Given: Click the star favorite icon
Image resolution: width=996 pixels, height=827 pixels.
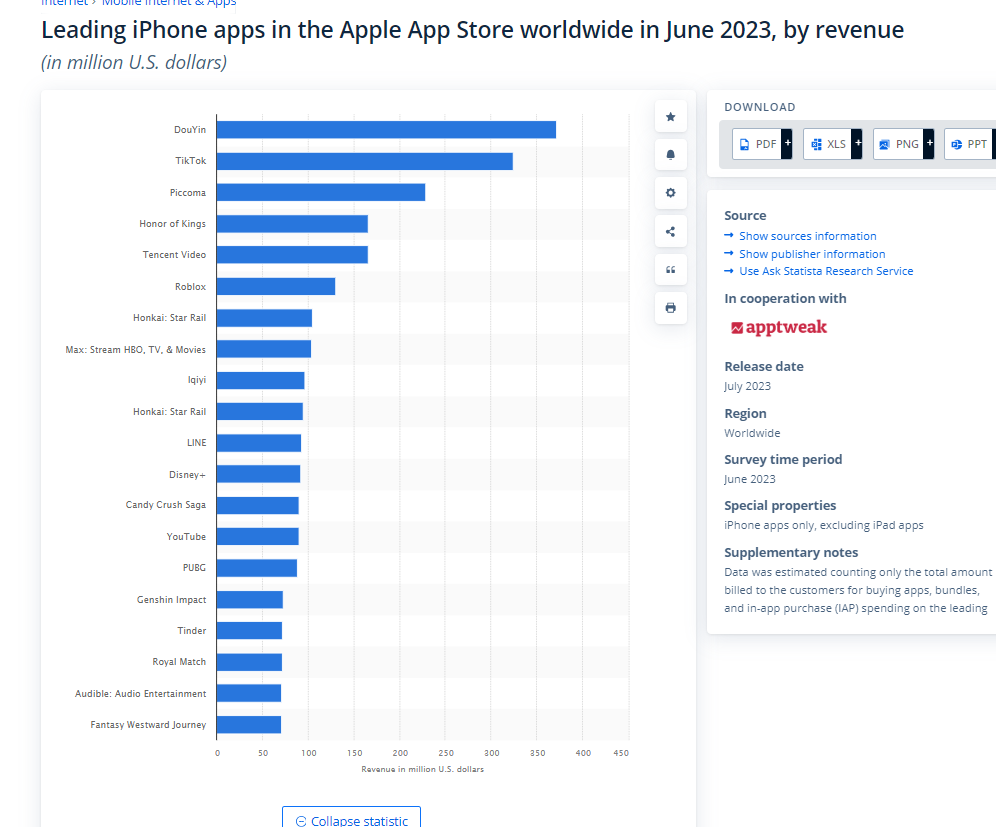Looking at the screenshot, I should coord(670,117).
